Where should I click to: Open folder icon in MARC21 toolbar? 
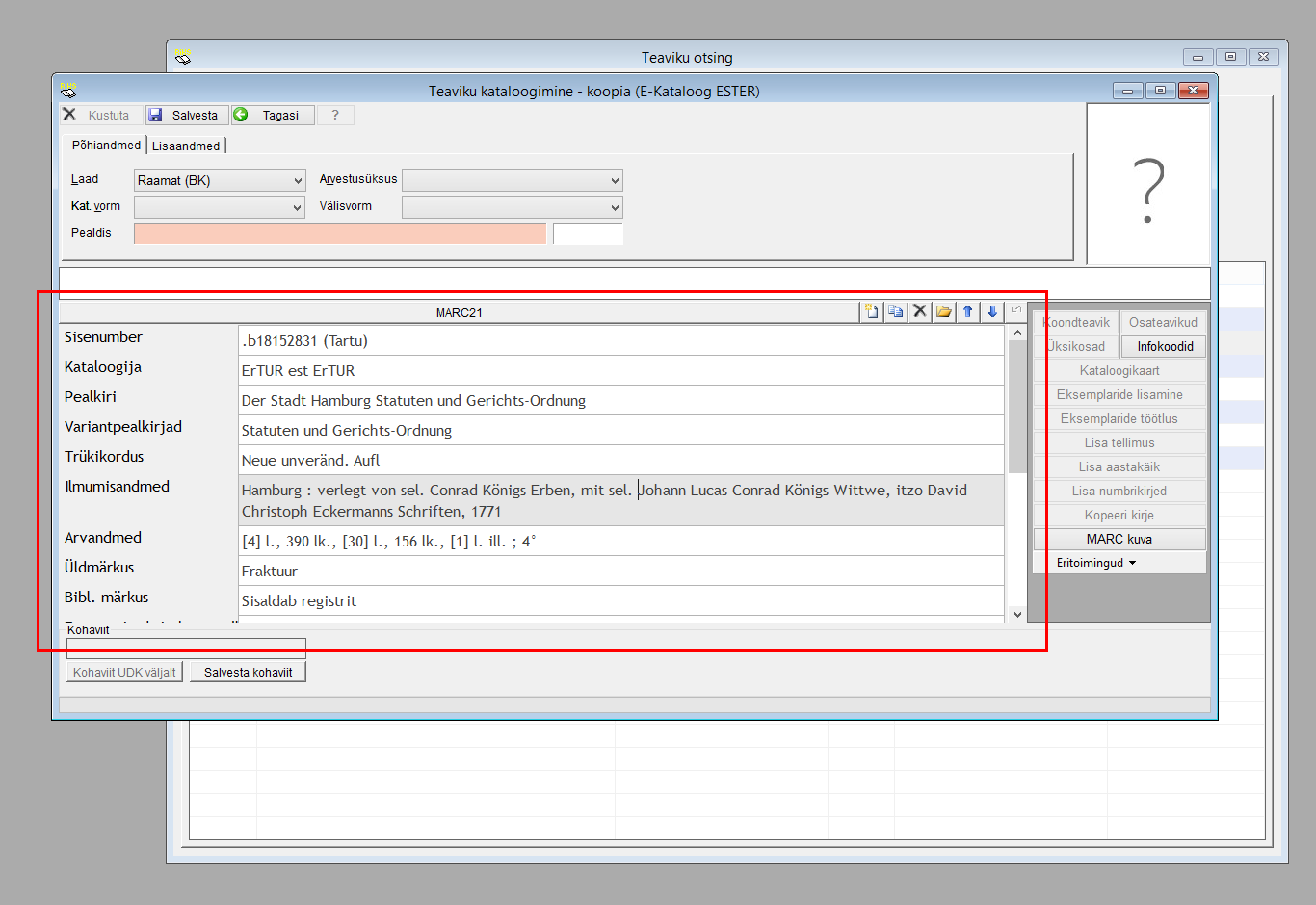click(x=944, y=311)
